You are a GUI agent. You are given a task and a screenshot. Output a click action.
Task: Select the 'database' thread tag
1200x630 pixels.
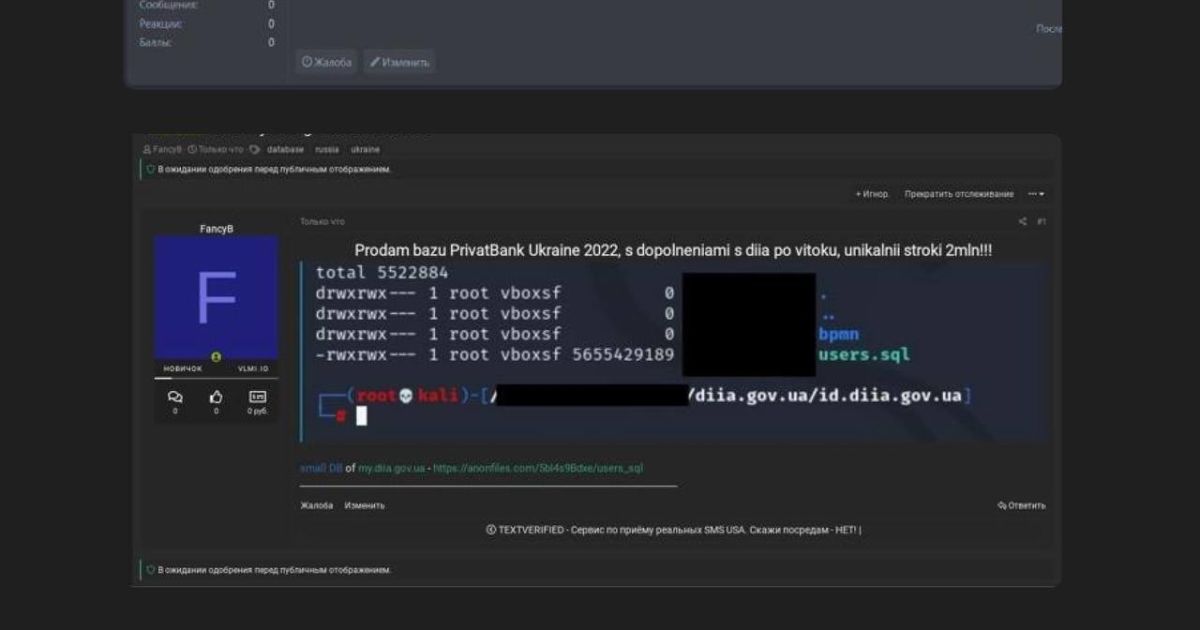point(285,149)
